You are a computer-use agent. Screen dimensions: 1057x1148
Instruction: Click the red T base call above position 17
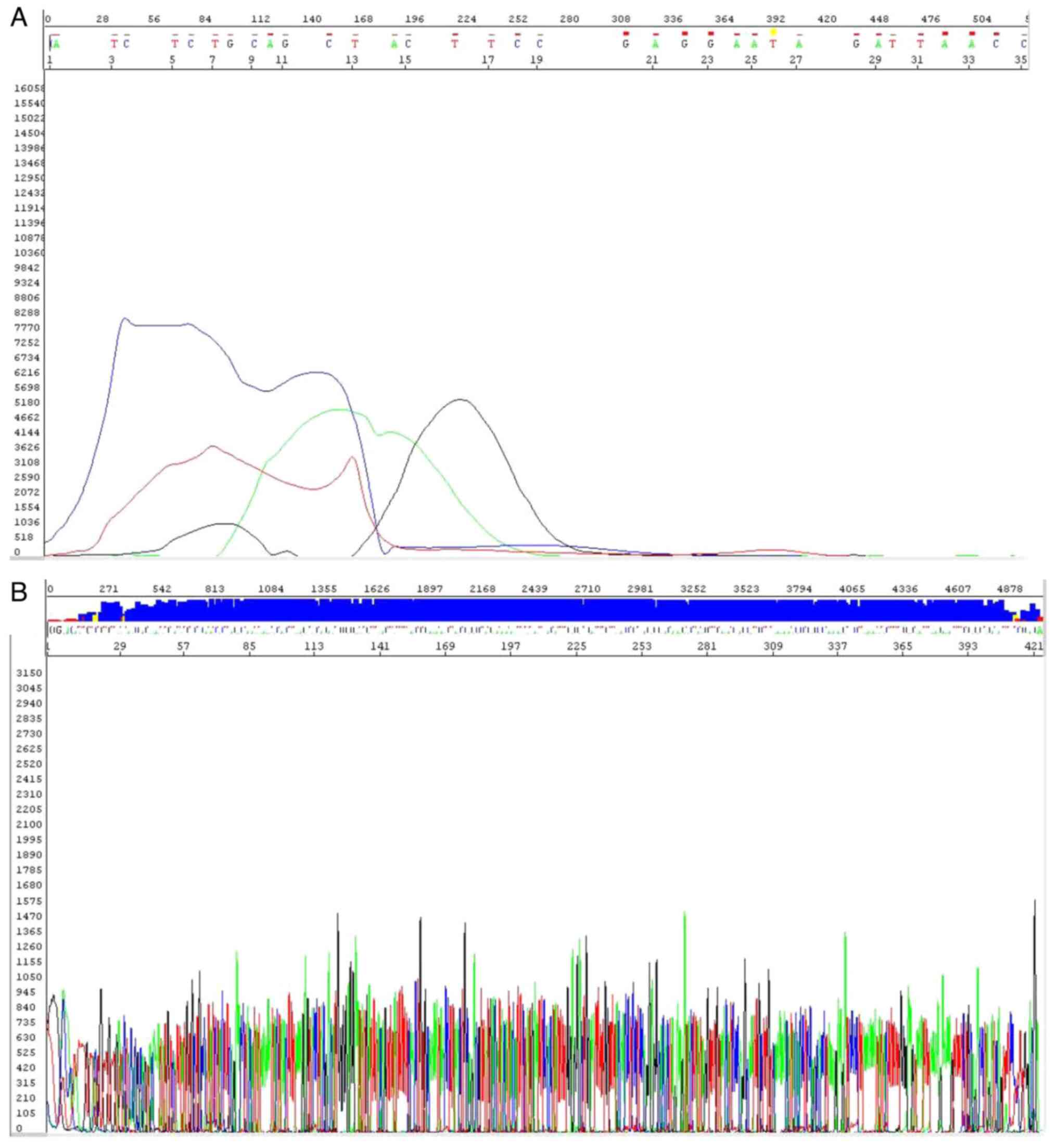coord(491,44)
